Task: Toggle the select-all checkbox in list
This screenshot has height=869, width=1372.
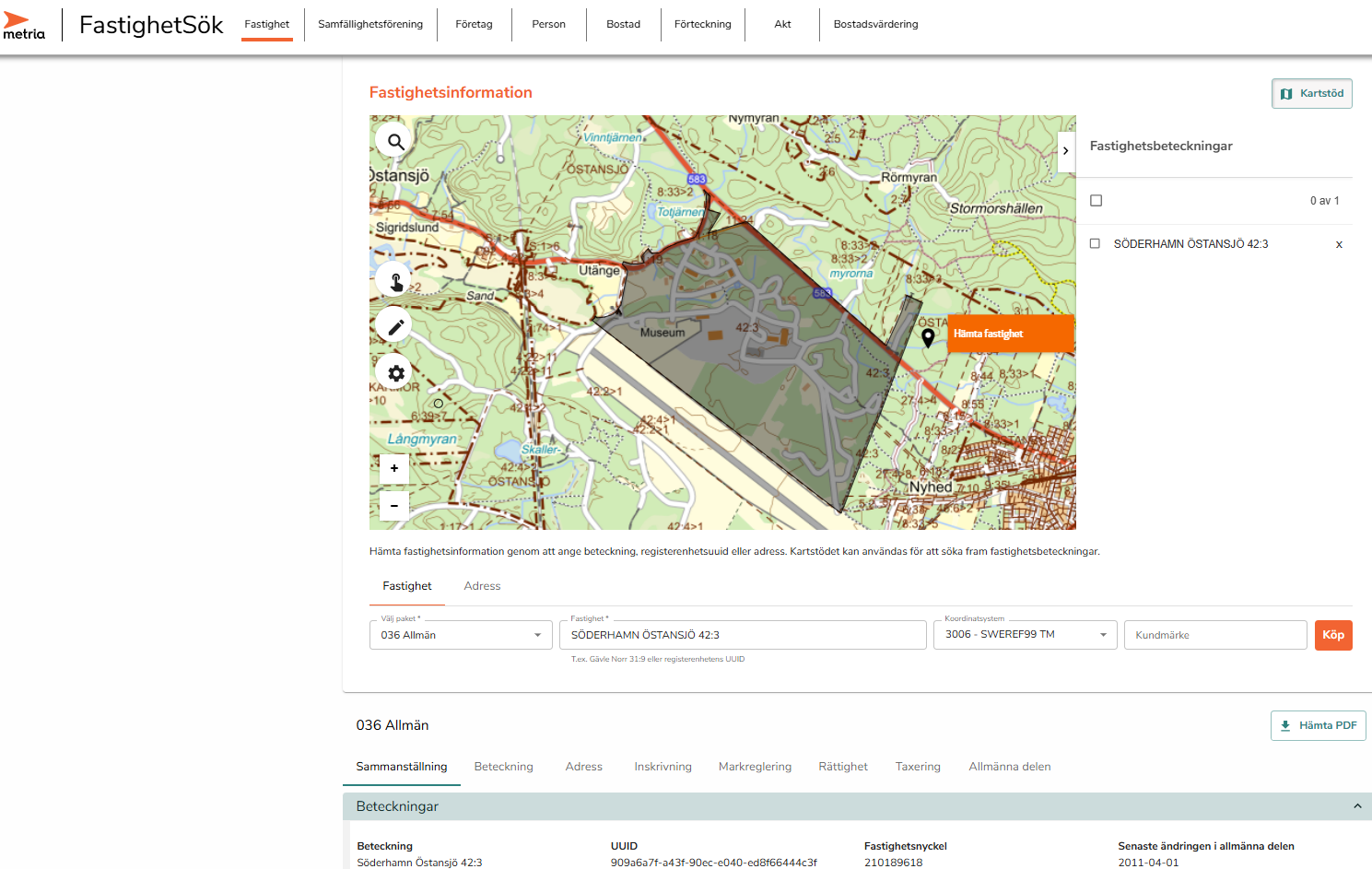Action: click(1096, 201)
